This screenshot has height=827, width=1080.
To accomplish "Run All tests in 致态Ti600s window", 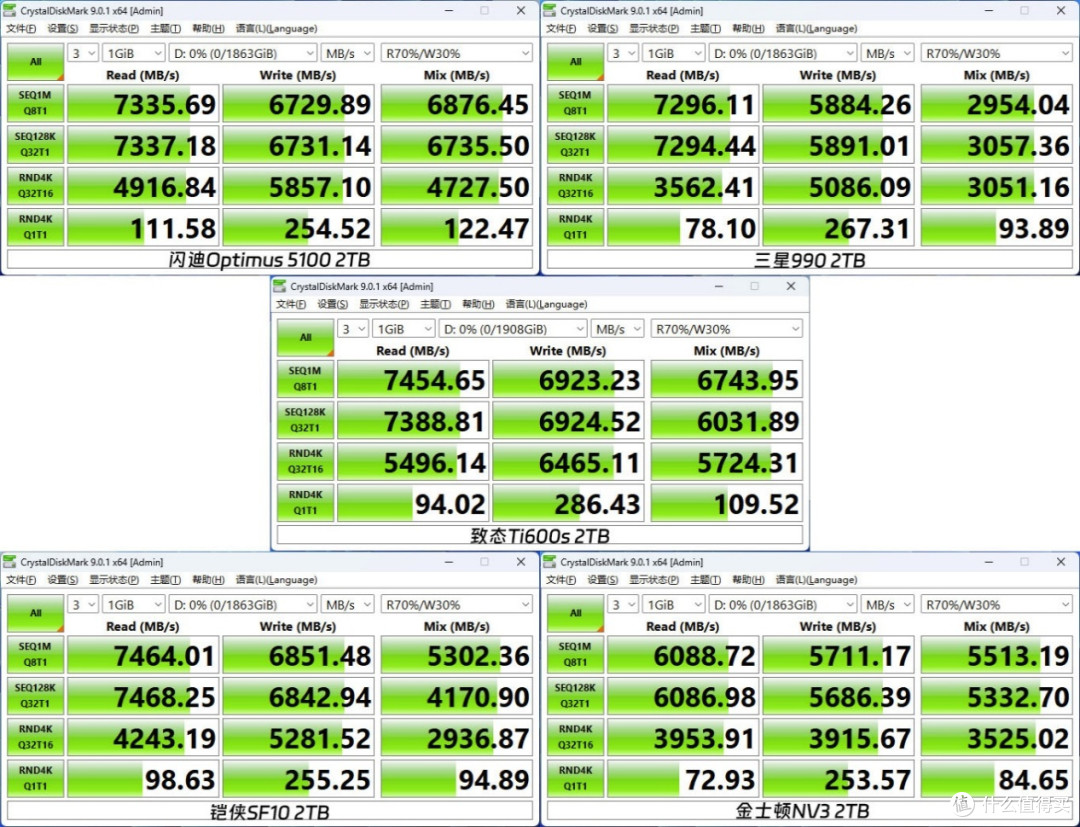I will pos(306,337).
